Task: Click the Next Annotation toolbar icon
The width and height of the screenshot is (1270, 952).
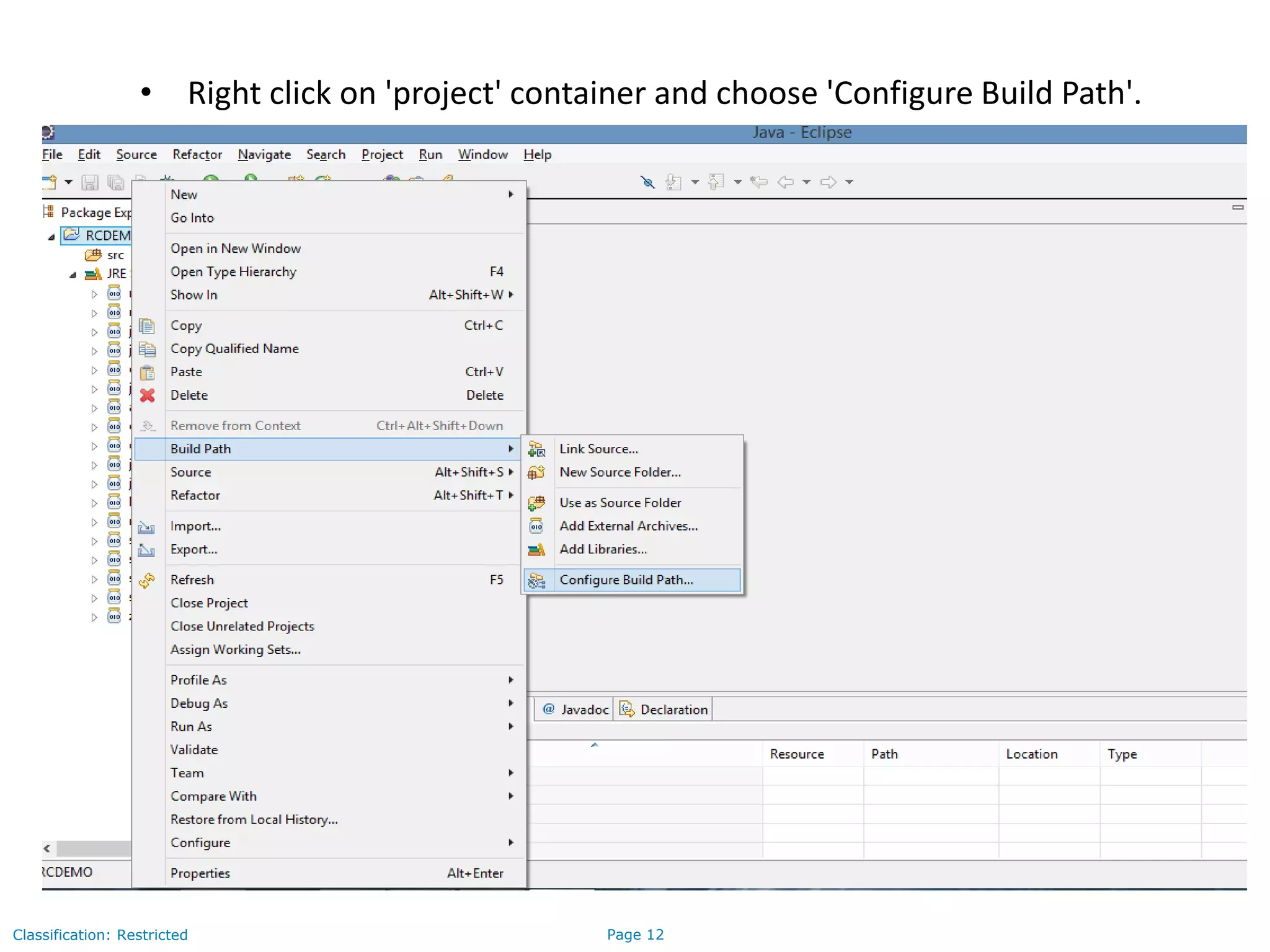Action: point(673,182)
